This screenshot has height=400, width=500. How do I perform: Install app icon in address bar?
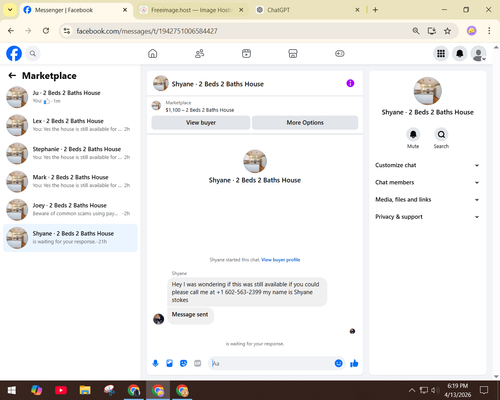(432, 31)
